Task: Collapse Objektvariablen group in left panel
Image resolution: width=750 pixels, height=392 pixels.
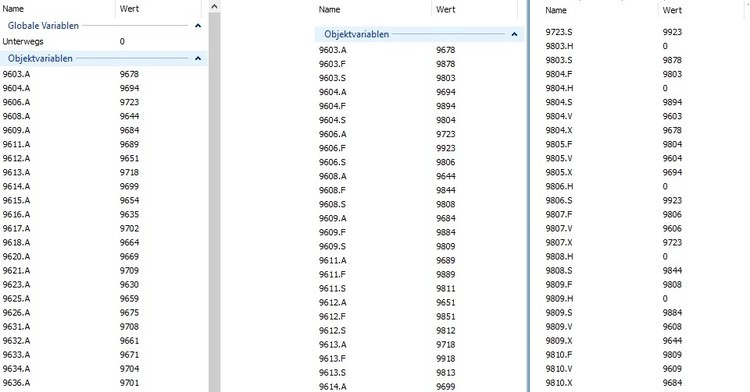Action: point(198,58)
